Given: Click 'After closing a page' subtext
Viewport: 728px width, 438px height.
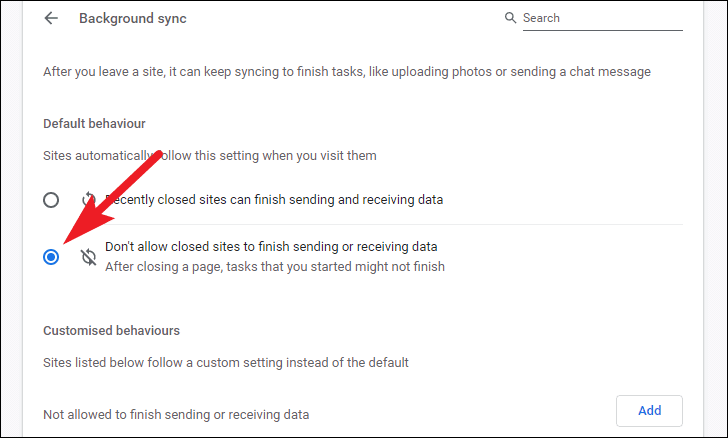Looking at the screenshot, I should (275, 267).
